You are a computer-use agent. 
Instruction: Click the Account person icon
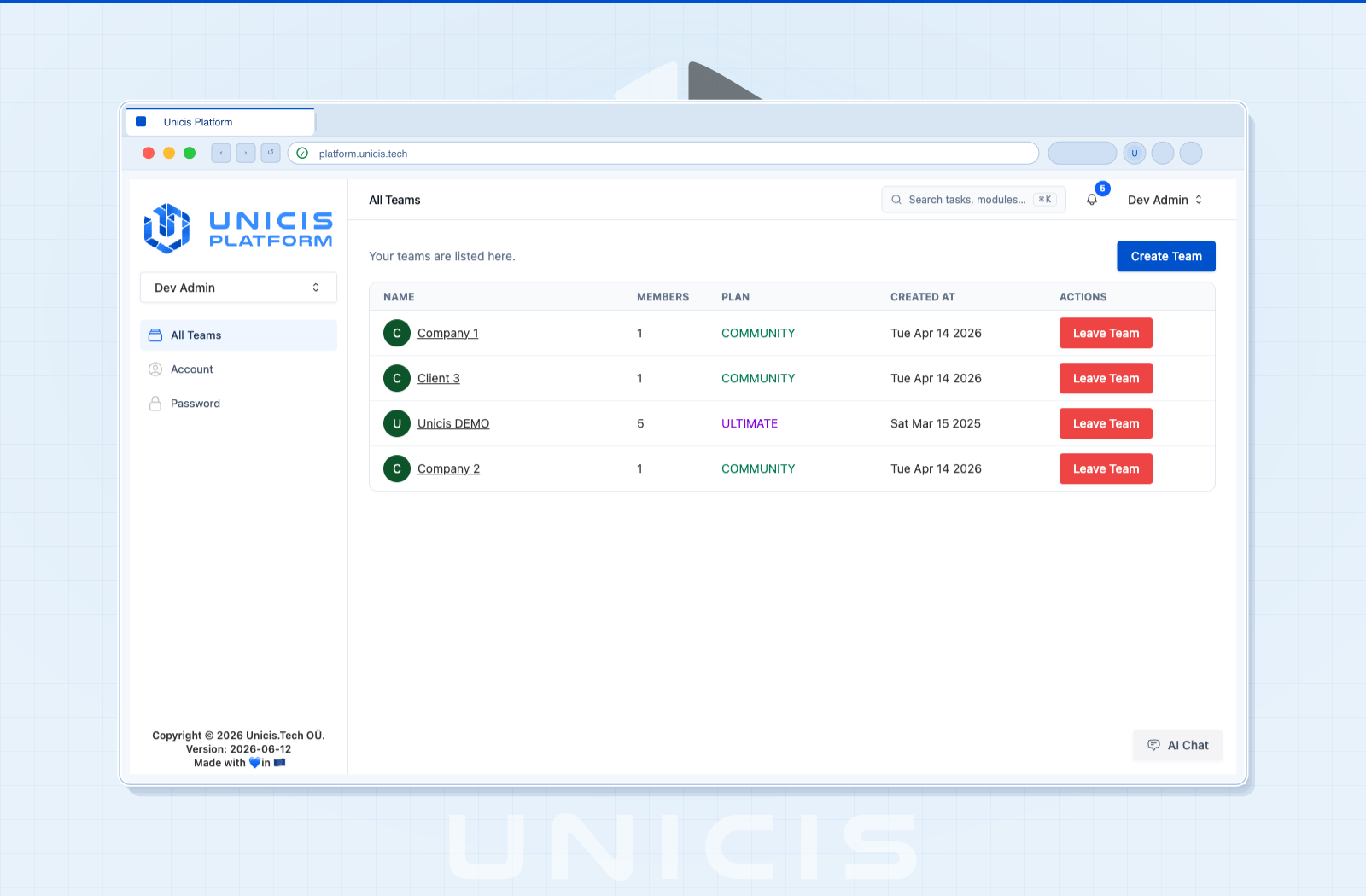point(155,369)
